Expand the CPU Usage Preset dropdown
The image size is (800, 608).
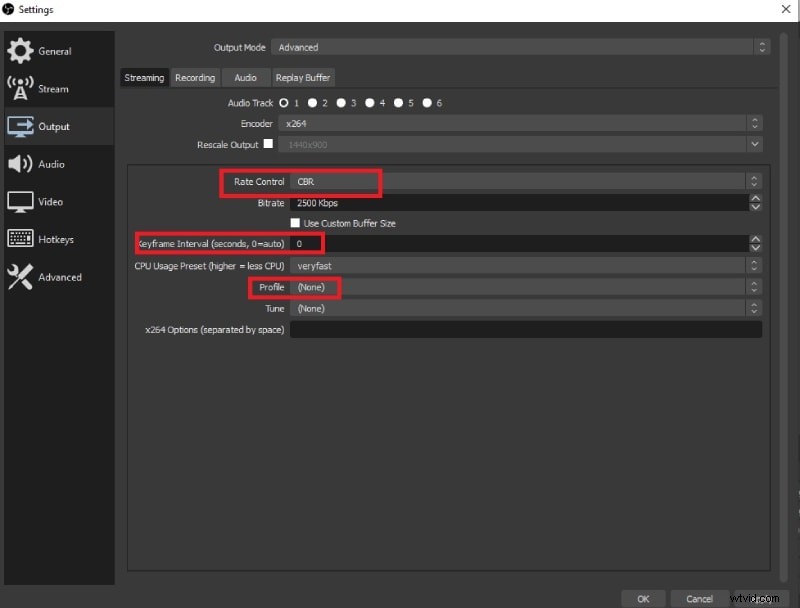500,265
